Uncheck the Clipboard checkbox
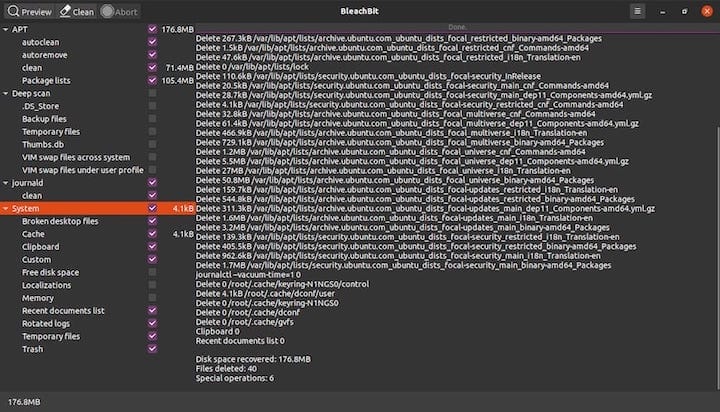720x412 pixels. click(152, 247)
